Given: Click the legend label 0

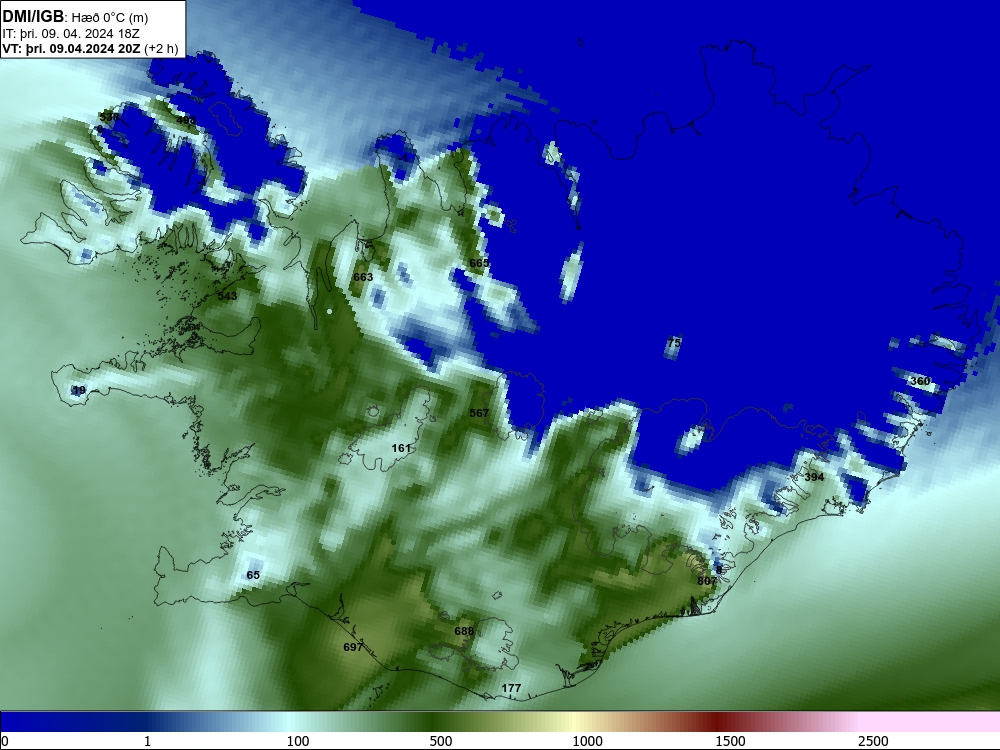Looking at the screenshot, I should tap(4, 741).
